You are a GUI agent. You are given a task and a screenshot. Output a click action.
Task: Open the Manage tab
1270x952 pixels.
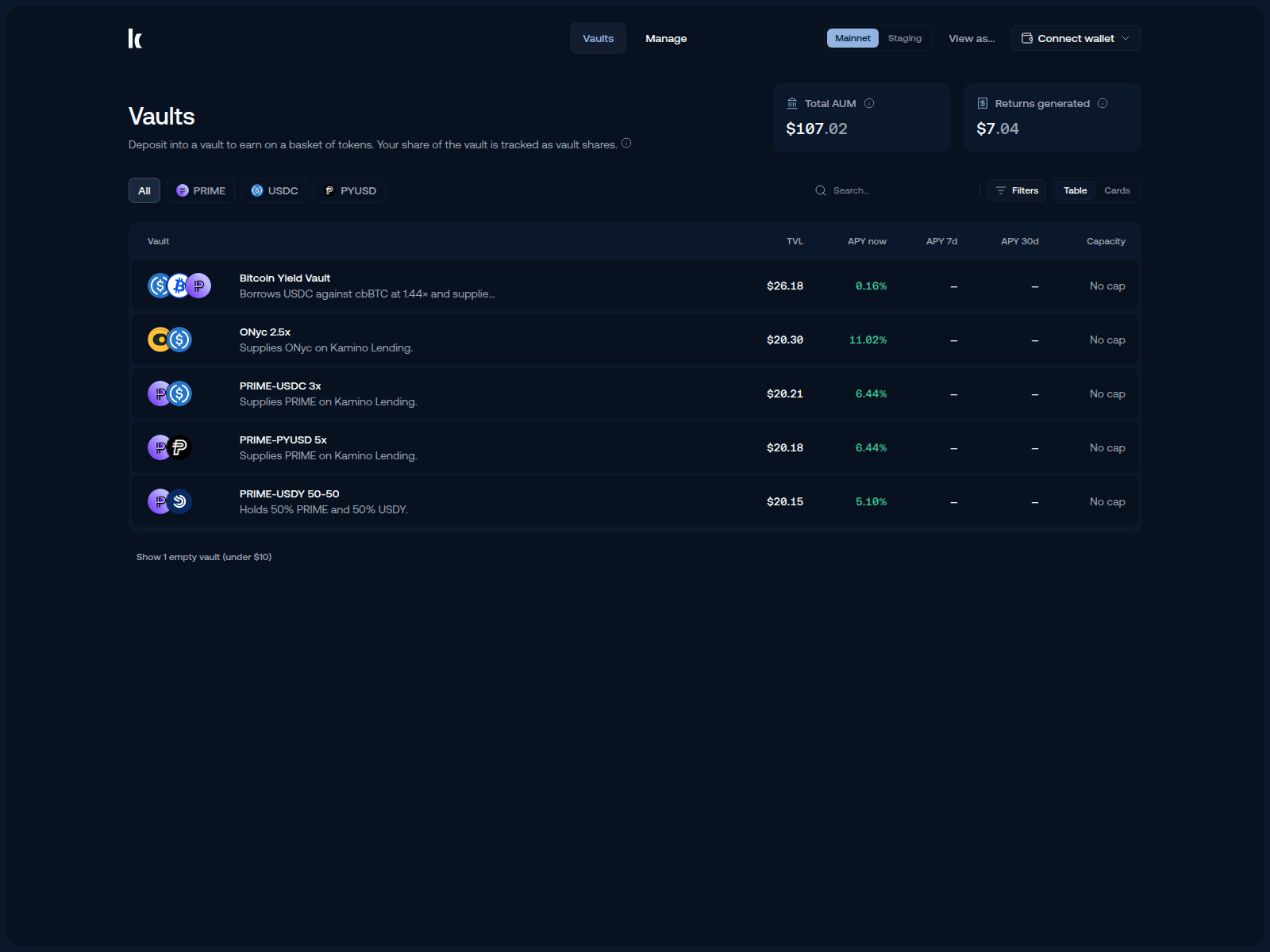click(x=666, y=38)
